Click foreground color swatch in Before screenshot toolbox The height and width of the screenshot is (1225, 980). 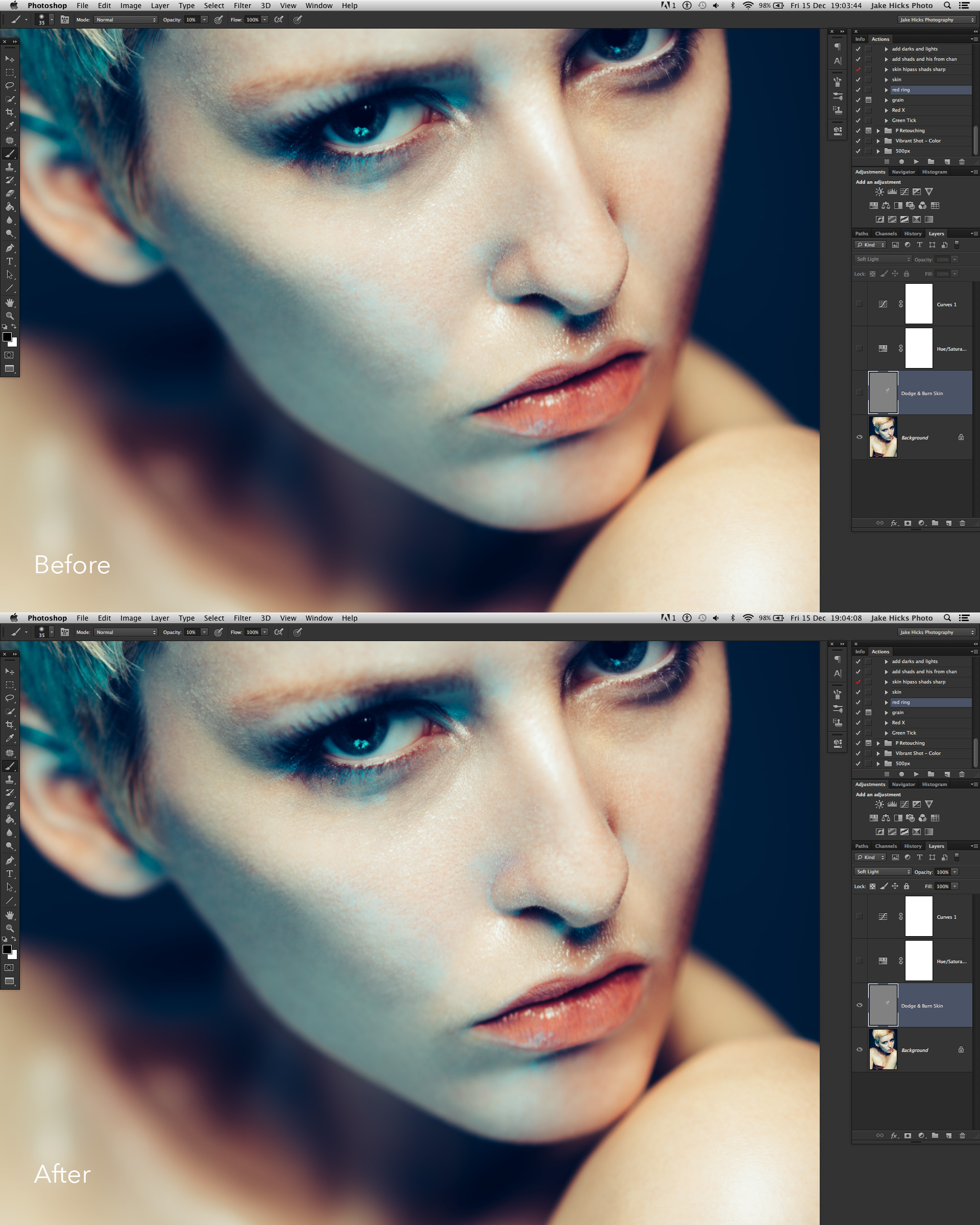[x=7, y=337]
